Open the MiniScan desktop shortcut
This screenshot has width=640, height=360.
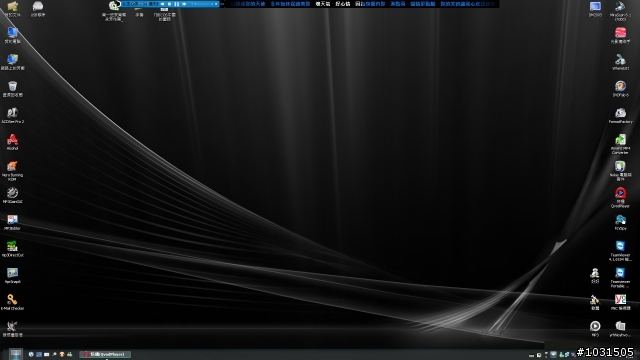(x=620, y=6)
